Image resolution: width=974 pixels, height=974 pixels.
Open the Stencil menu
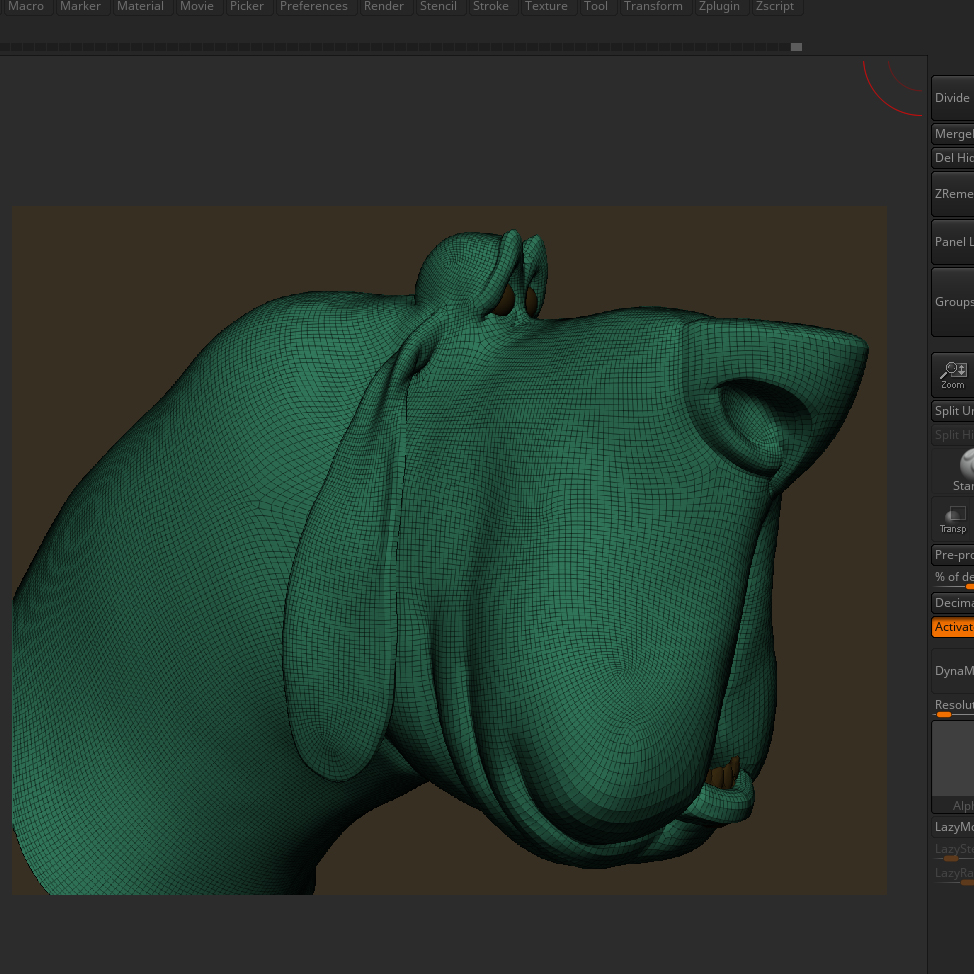438,6
